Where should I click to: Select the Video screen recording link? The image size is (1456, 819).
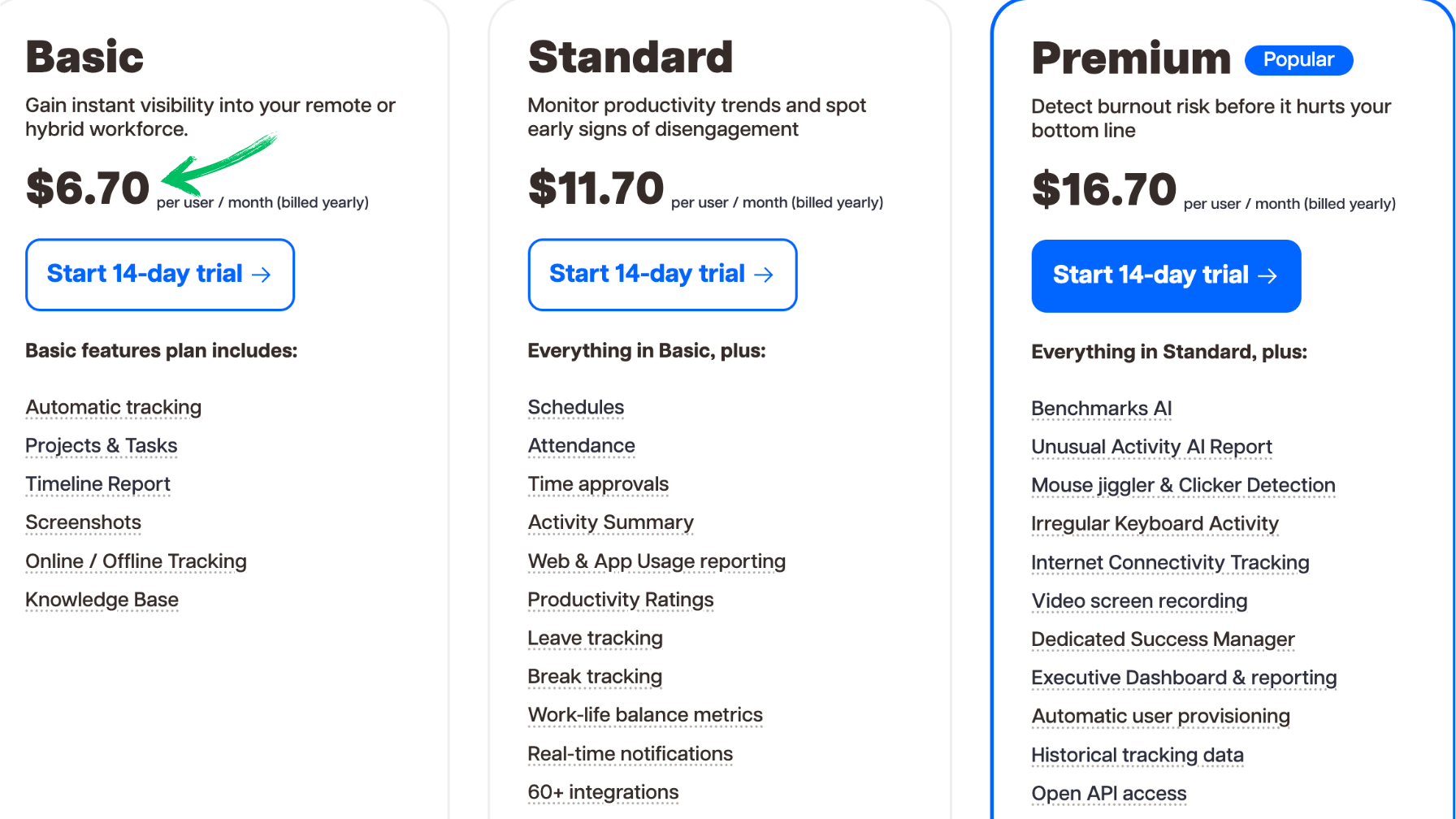point(1139,601)
